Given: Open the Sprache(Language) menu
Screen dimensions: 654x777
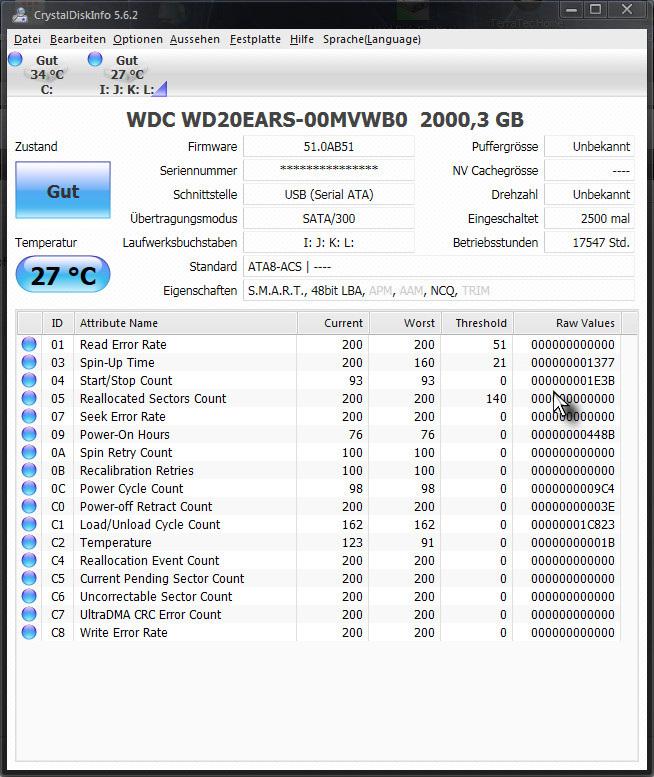Looking at the screenshot, I should [372, 39].
